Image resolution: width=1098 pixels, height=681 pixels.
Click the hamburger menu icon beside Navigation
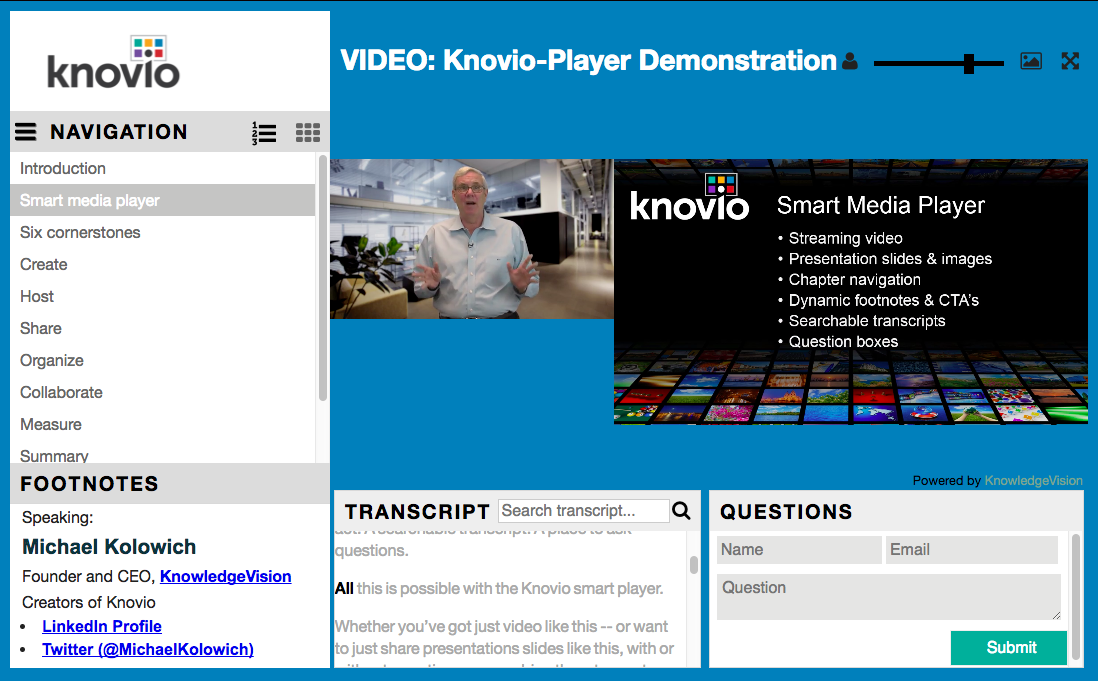pyautogui.click(x=26, y=132)
